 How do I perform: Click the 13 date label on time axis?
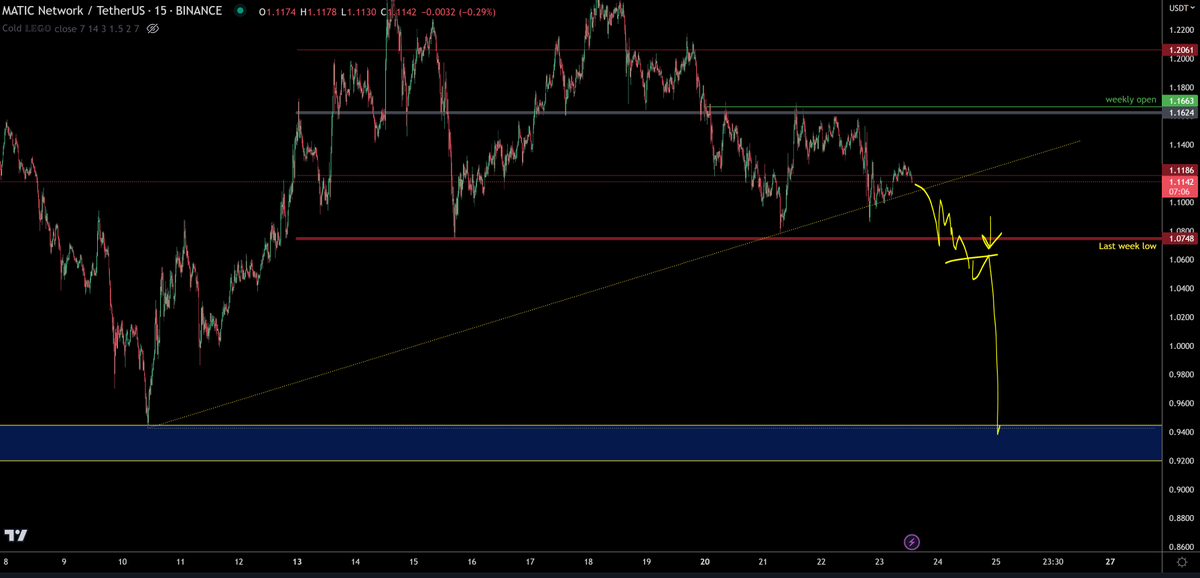(x=297, y=562)
